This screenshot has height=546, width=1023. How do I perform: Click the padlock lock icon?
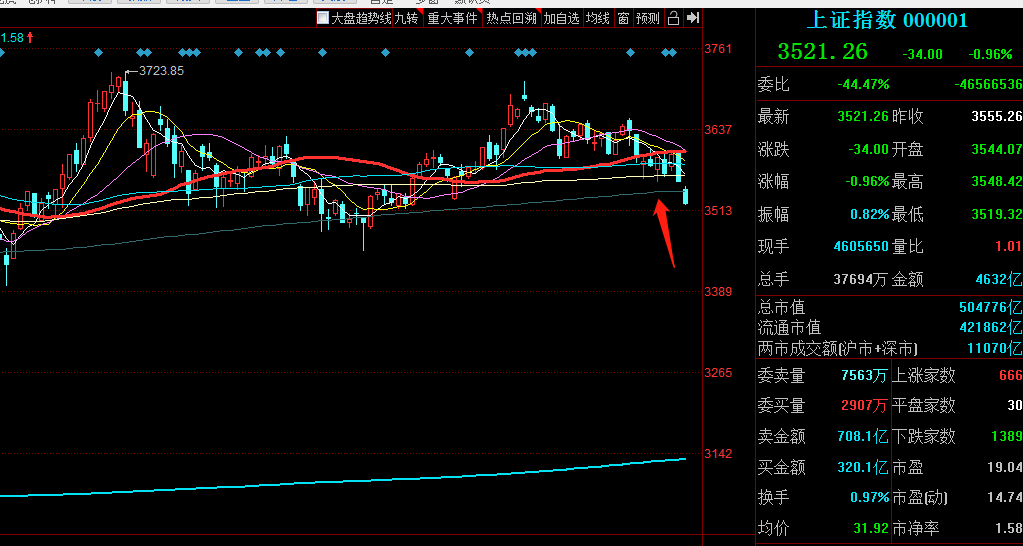pos(673,18)
